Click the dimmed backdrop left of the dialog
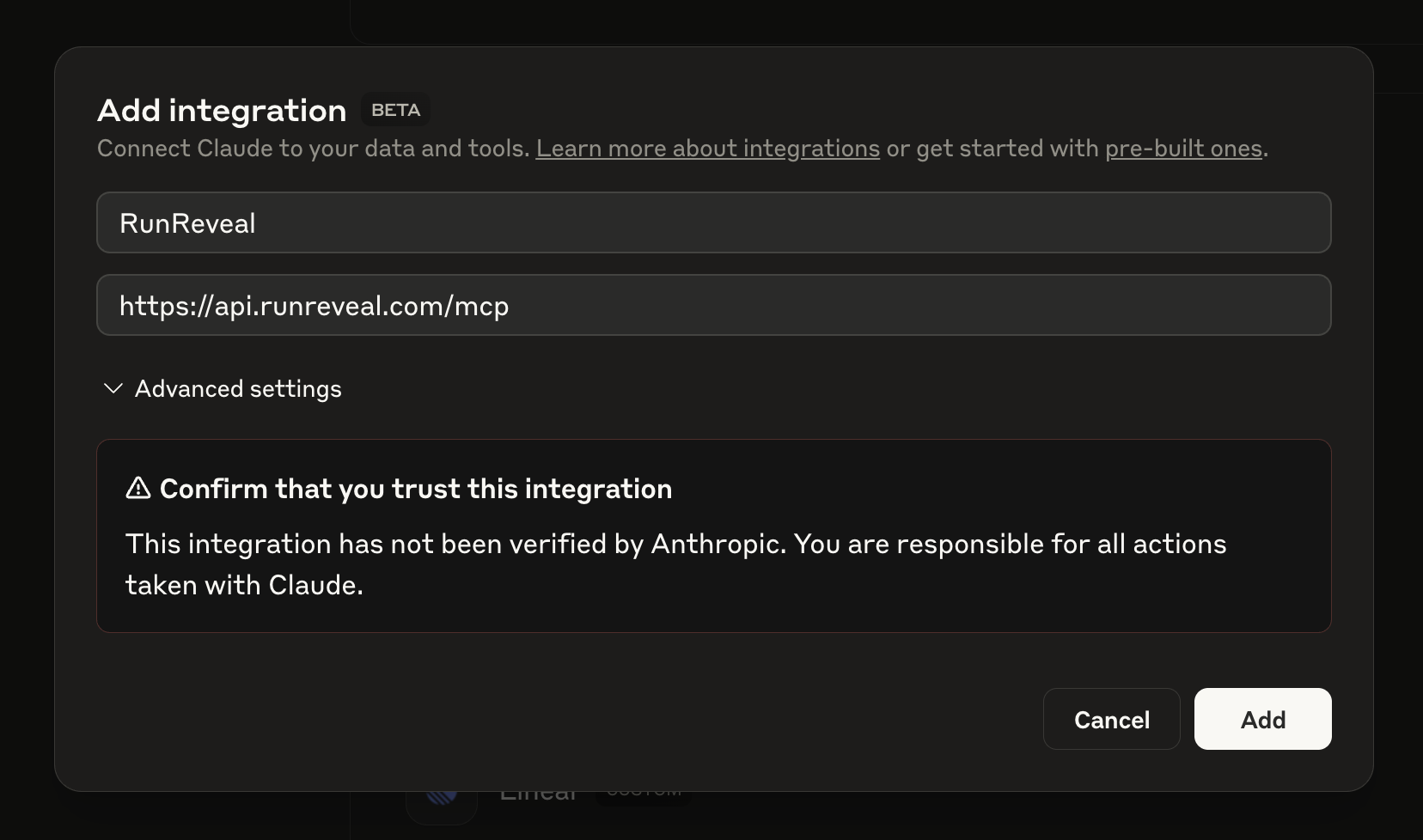This screenshot has height=840, width=1423. (26, 429)
